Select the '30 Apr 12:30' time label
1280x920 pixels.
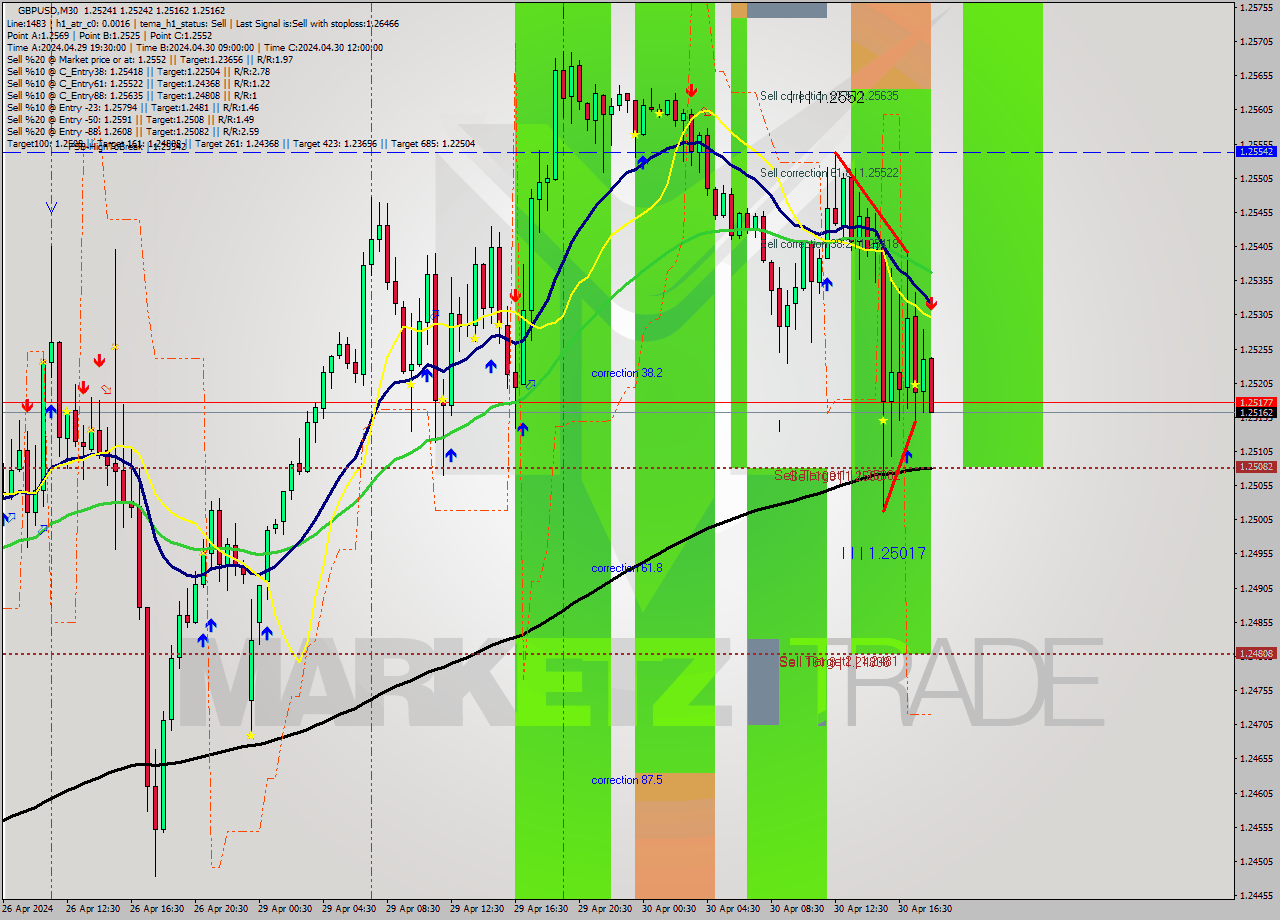[x=861, y=909]
